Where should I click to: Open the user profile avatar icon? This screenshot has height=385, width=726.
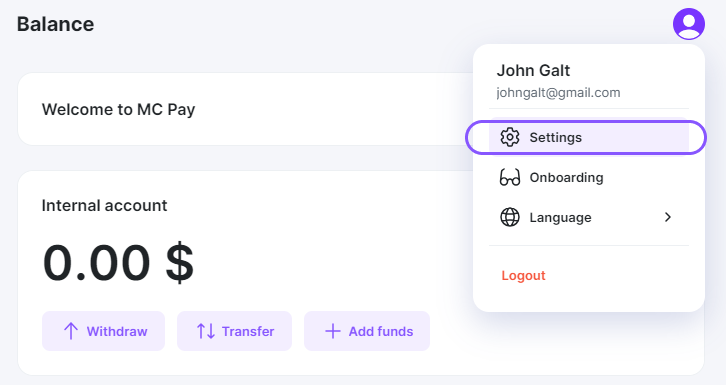point(688,24)
